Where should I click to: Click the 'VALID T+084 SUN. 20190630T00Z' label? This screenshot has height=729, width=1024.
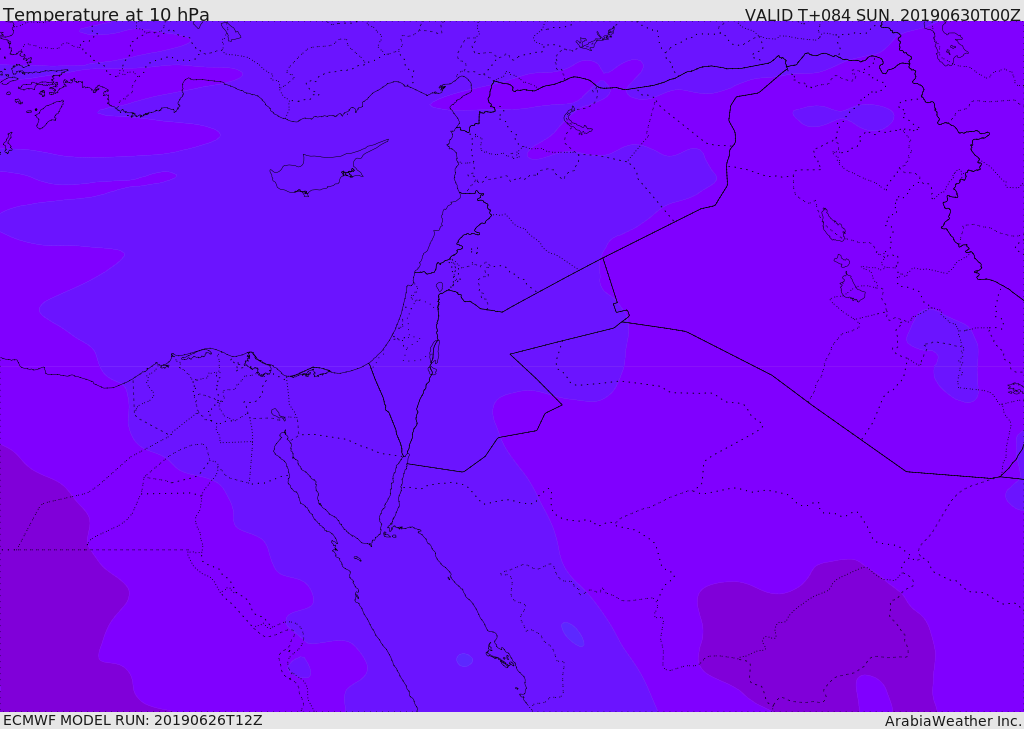(882, 15)
